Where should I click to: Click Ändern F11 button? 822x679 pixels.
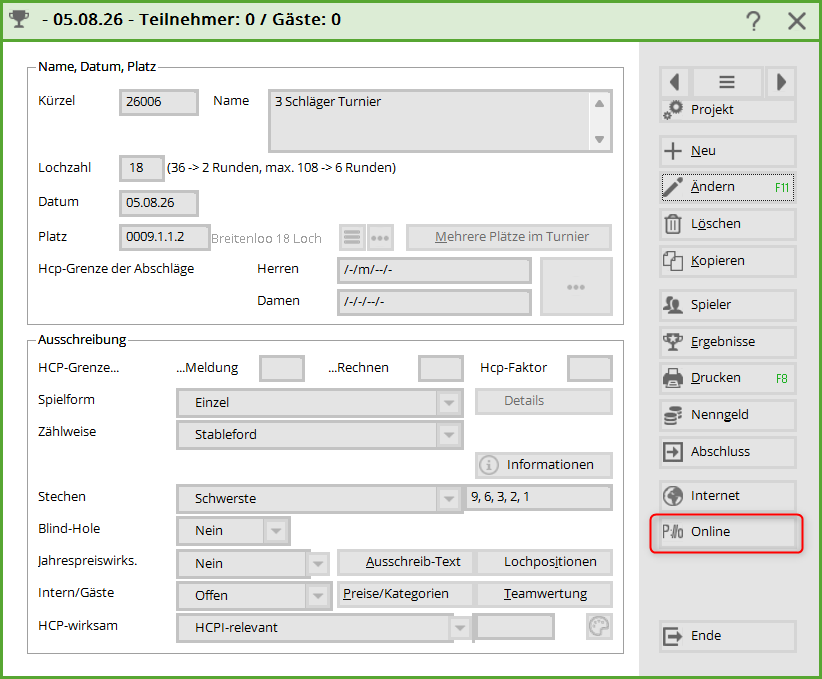click(x=728, y=187)
